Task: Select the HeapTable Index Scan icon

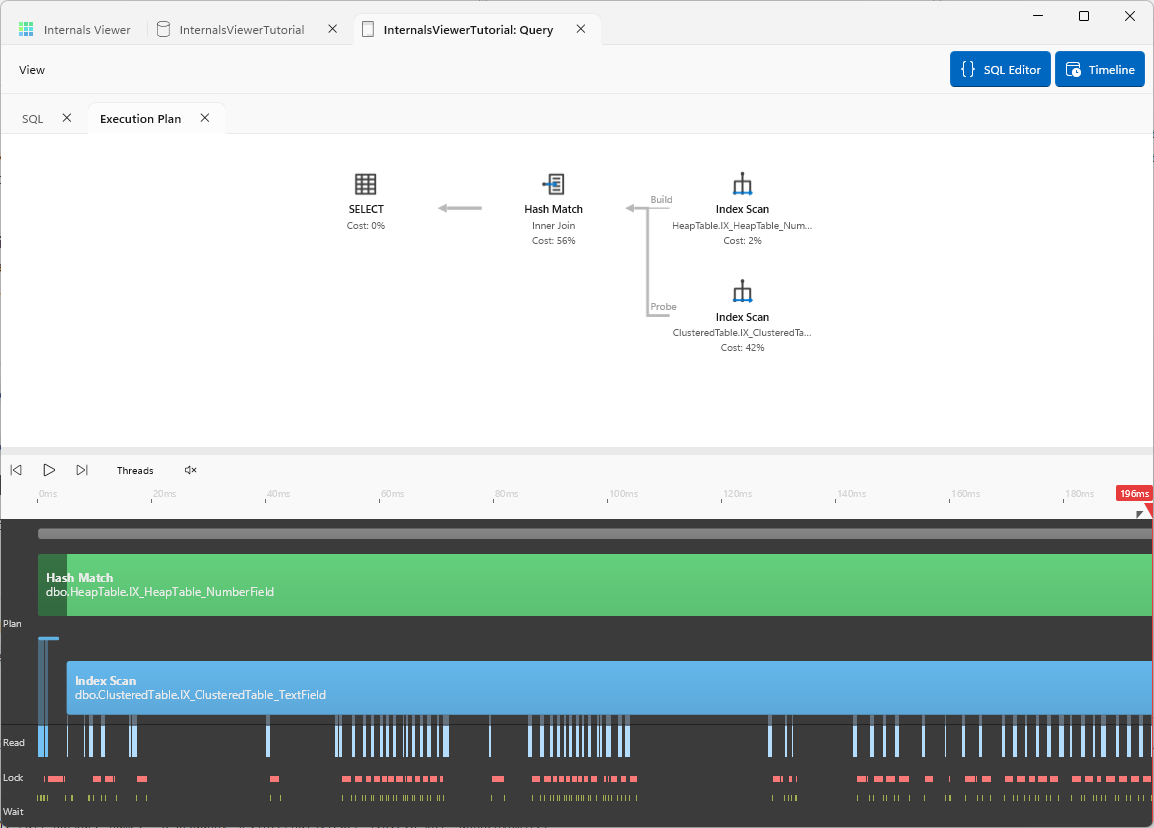Action: click(743, 184)
